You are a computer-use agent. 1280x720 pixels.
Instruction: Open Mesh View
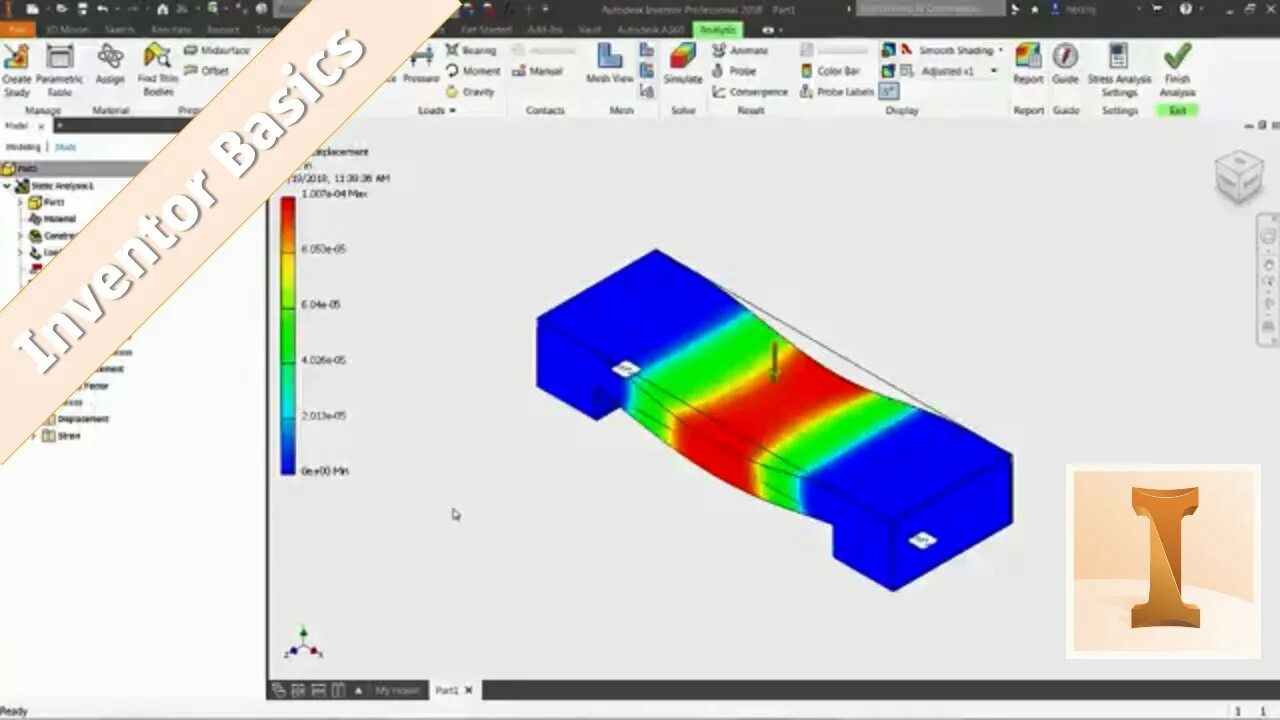(x=610, y=64)
